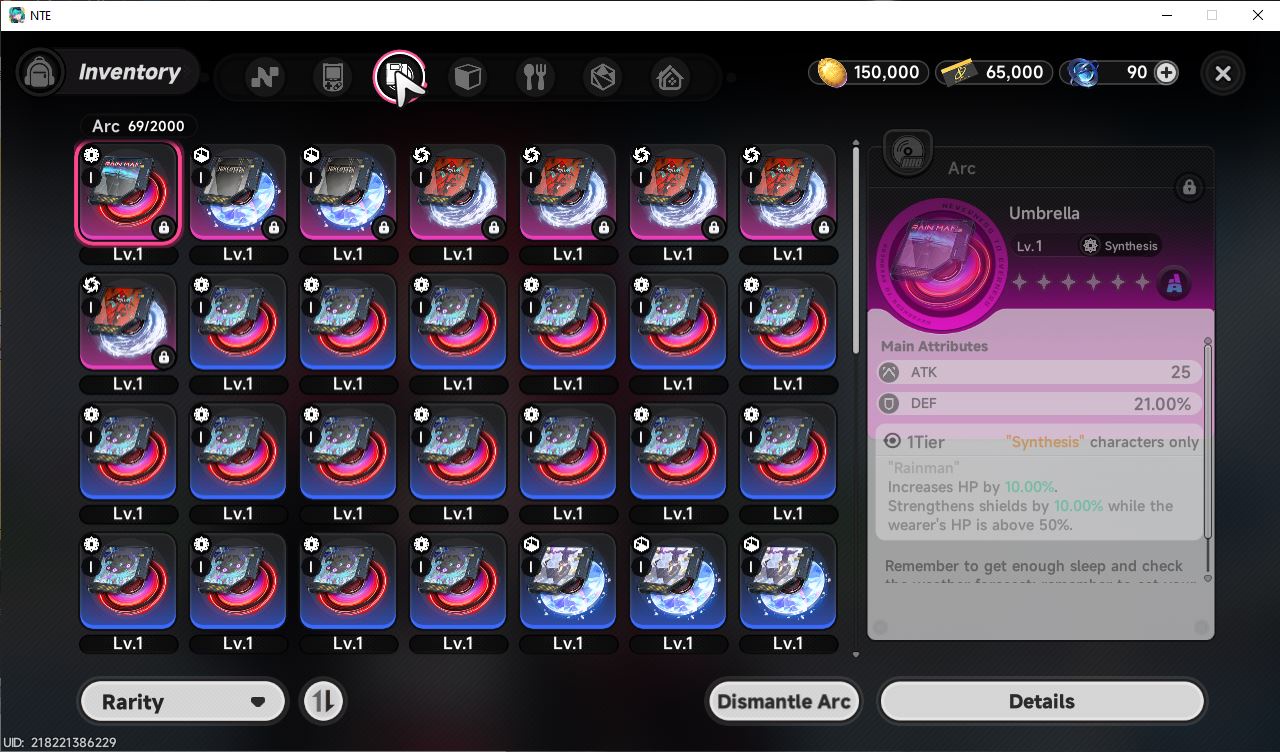1280x752 pixels.
Task: Click the 1Tier eye visibility icon
Action: pyautogui.click(x=892, y=441)
